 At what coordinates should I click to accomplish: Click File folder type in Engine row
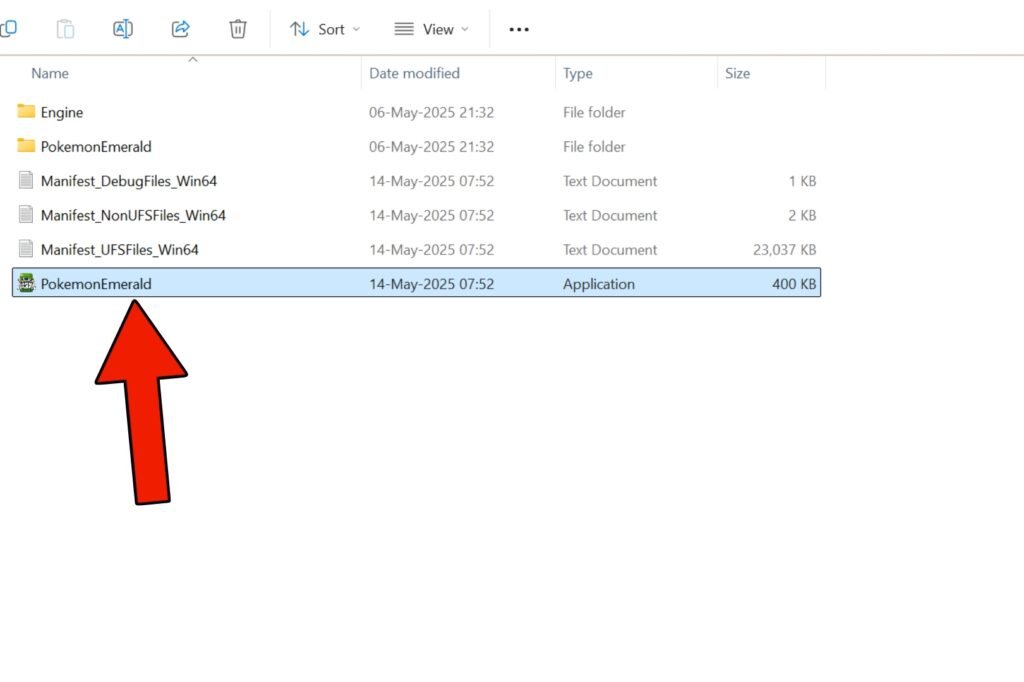594,112
